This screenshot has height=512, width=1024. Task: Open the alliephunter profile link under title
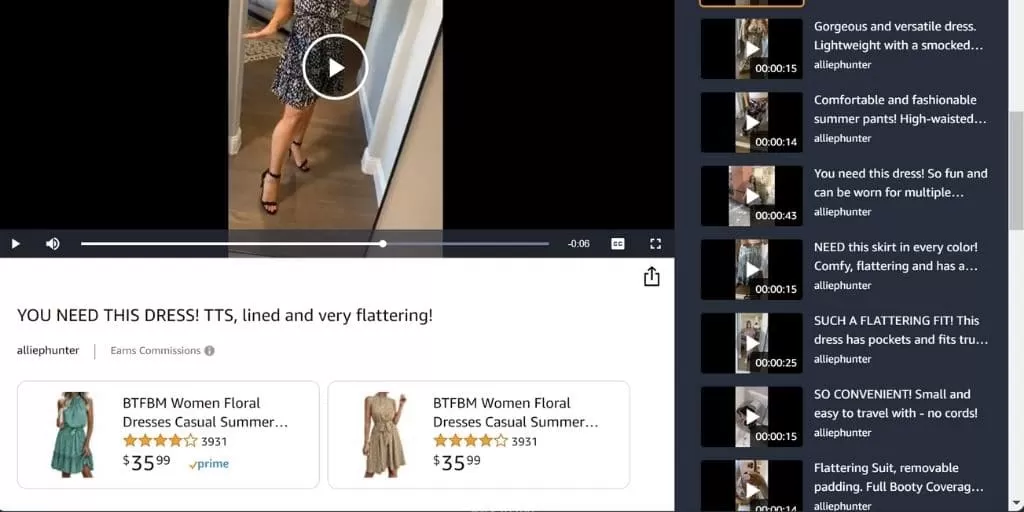point(48,351)
